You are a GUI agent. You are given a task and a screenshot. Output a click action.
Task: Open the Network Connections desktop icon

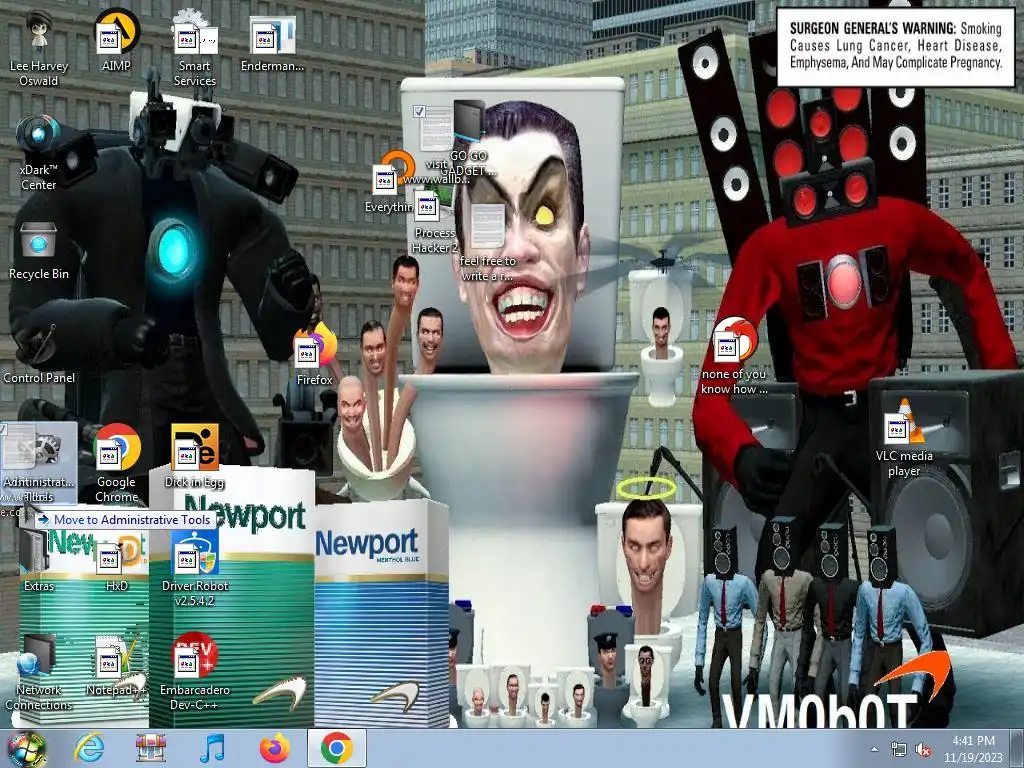[x=39, y=673]
